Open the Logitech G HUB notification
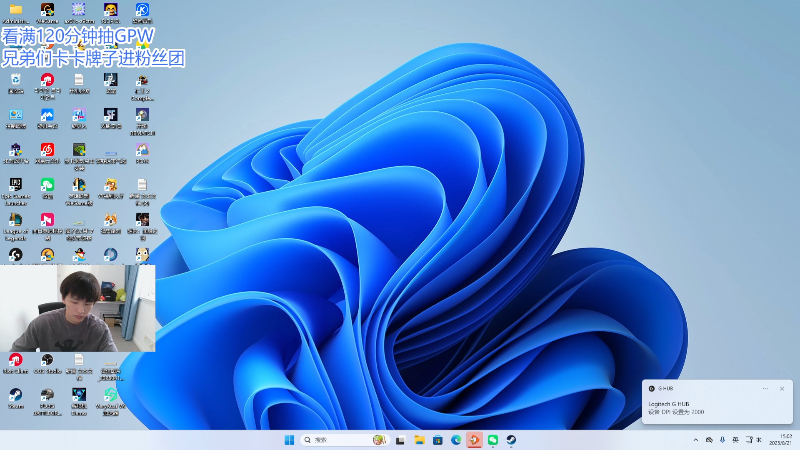Screen dimensions: 800x450 (717, 402)
